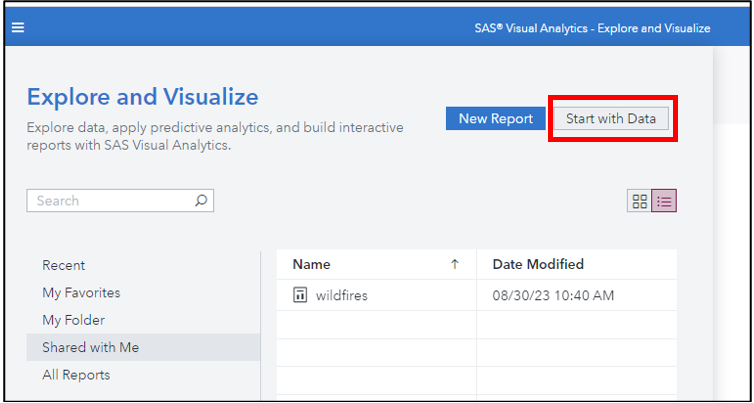This screenshot has height=403, width=754.
Task: Click the SAS Visual Analytics title in header
Action: pos(592,28)
